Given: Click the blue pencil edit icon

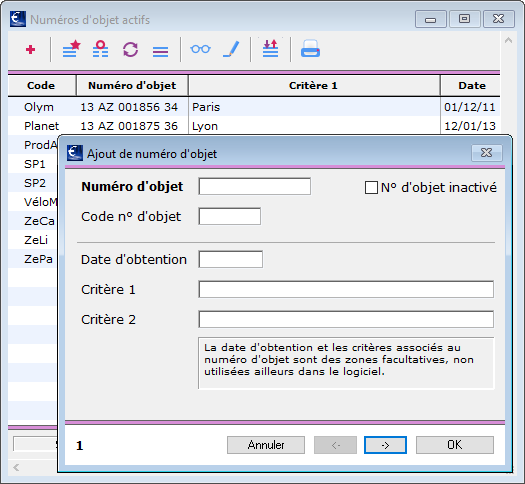Looking at the screenshot, I should [231, 49].
